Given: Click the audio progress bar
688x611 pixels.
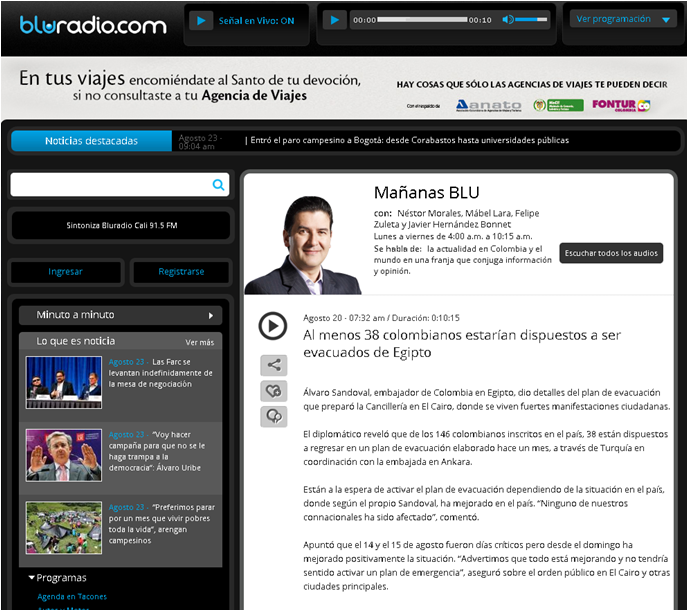Looking at the screenshot, I should tap(422, 19).
